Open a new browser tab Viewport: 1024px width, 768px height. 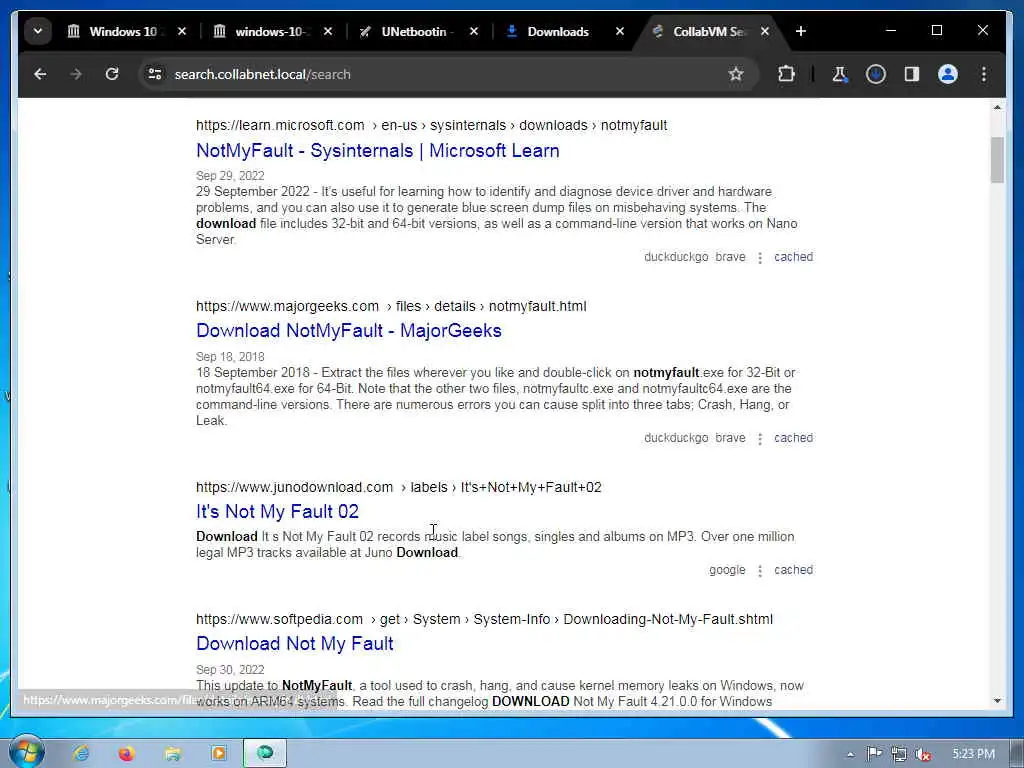click(x=801, y=31)
